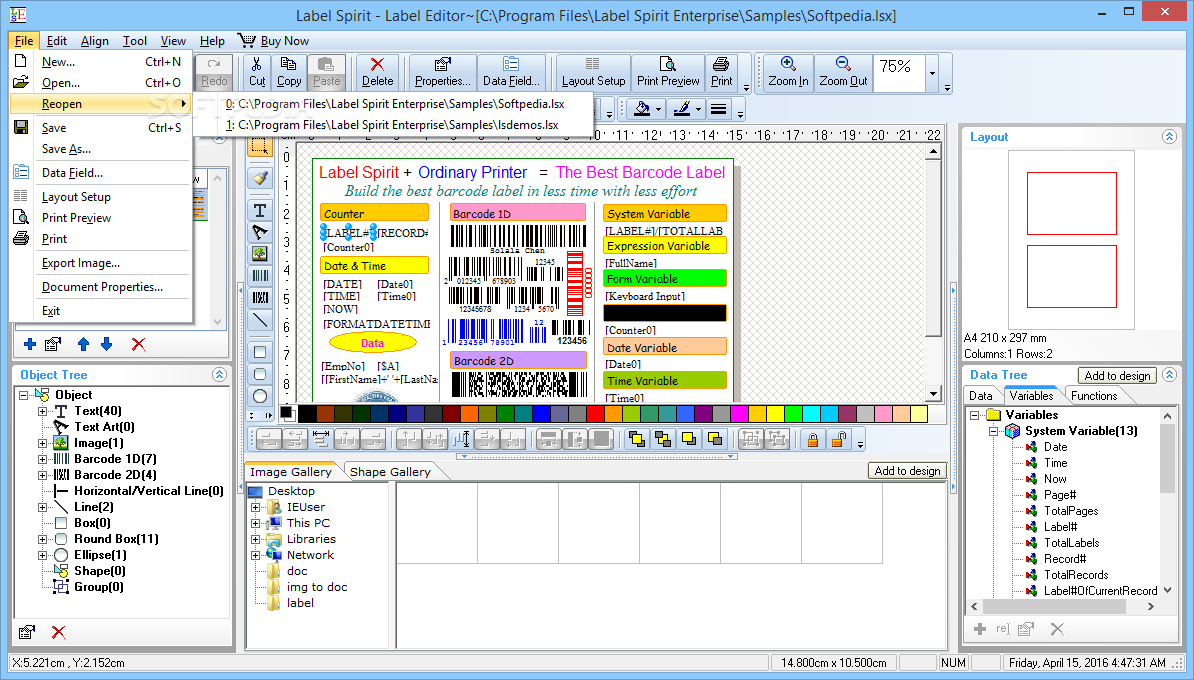This screenshot has width=1194, height=680.
Task: Click the blue move down arrow icon
Action: coord(107,344)
